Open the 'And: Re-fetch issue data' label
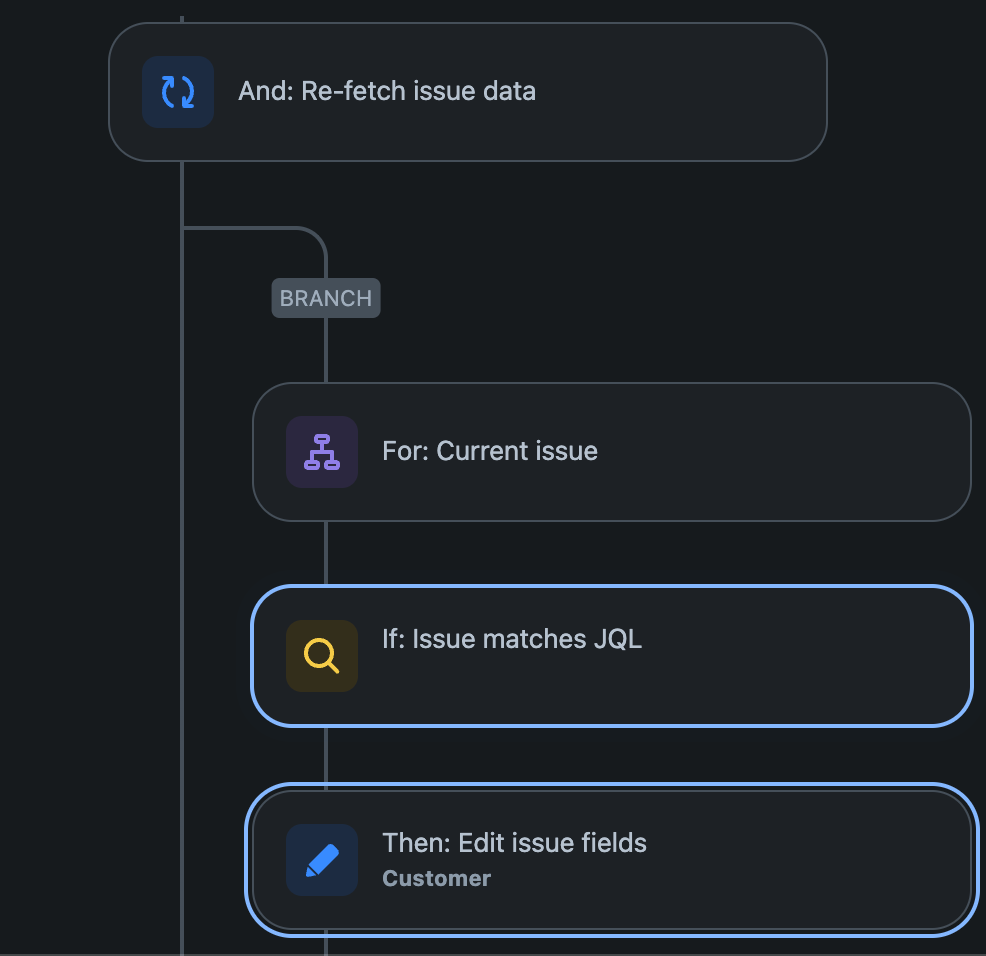The image size is (986, 956). (x=387, y=91)
